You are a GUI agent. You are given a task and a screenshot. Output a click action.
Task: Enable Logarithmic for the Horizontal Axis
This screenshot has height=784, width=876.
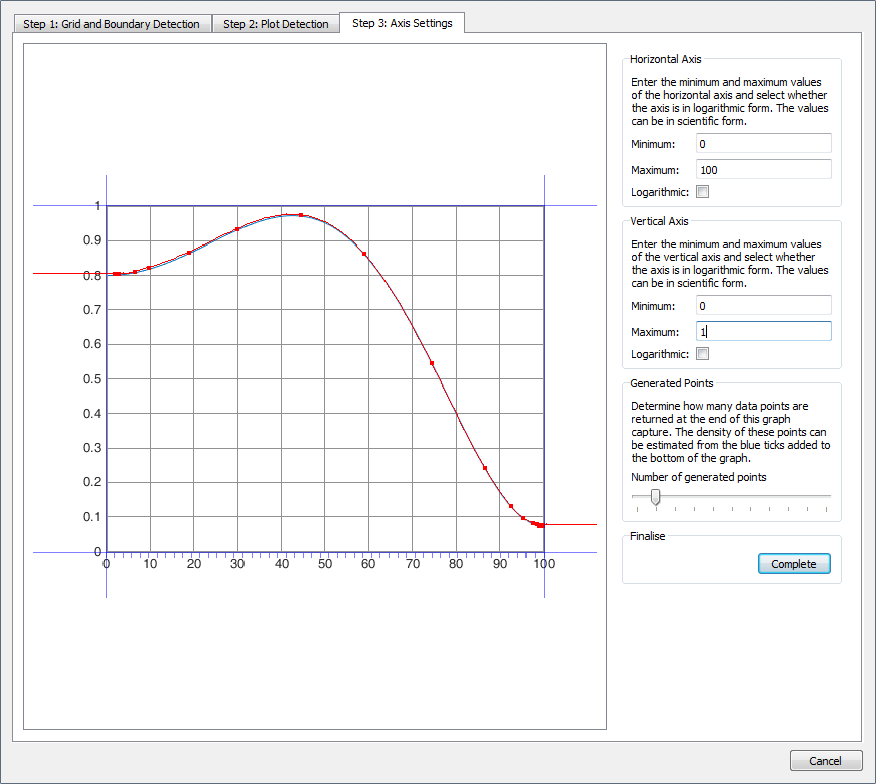[x=702, y=192]
